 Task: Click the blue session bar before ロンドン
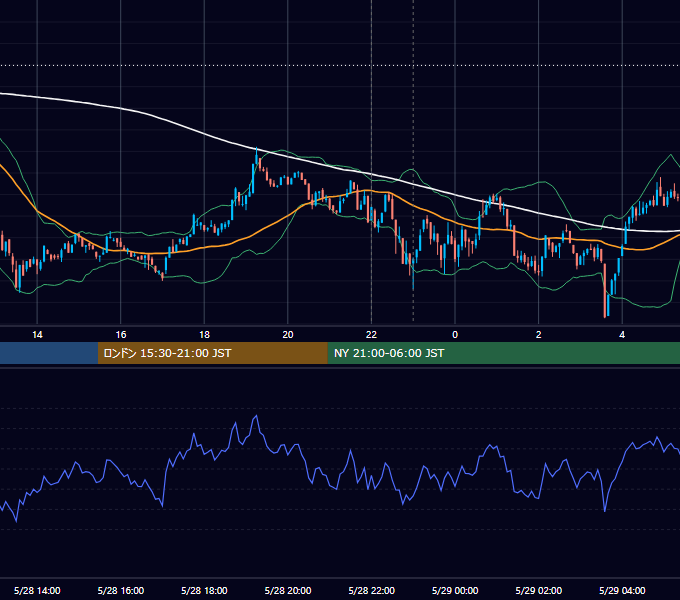[x=49, y=353]
